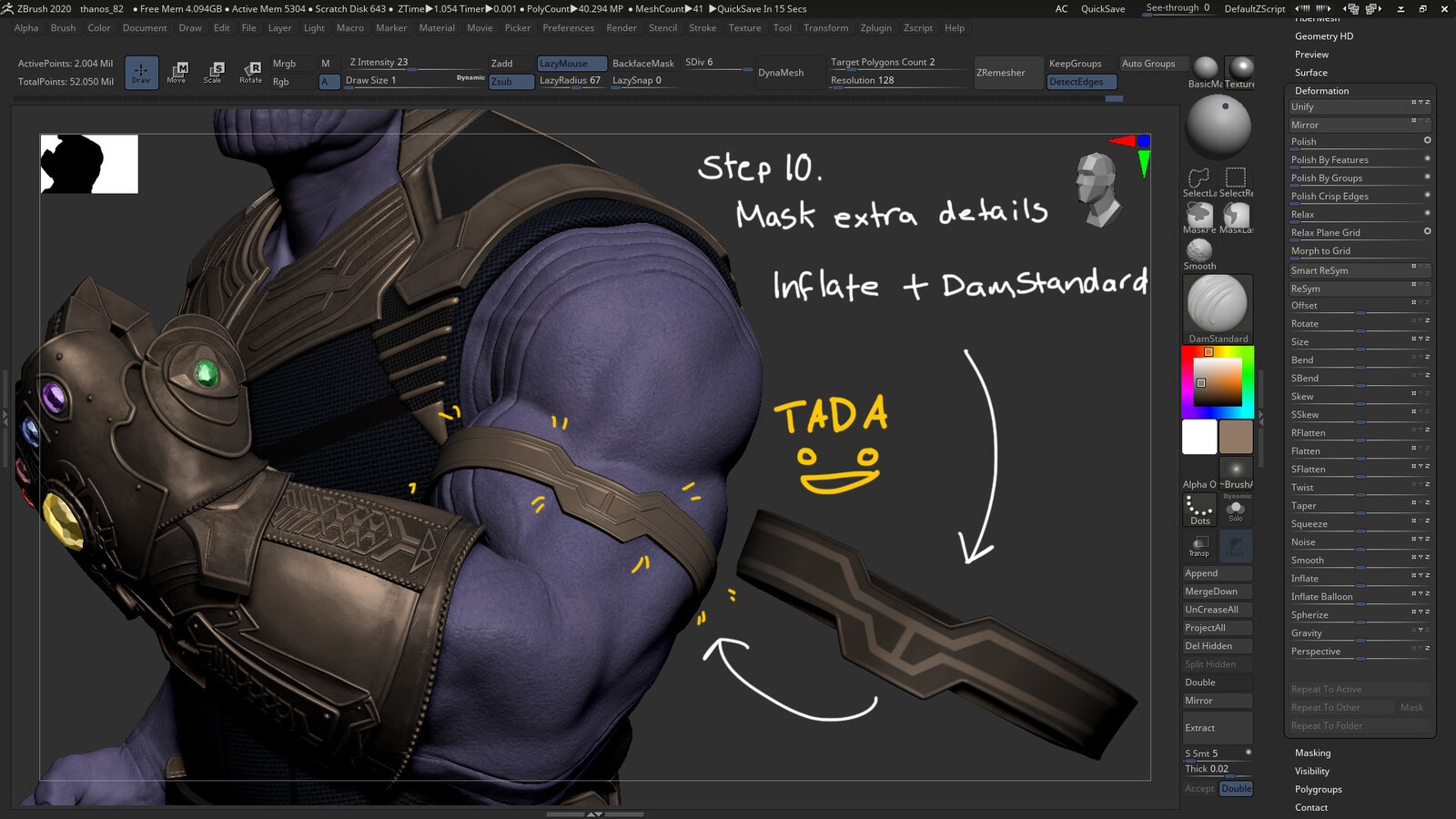This screenshot has width=1456, height=819.
Task: Click the Thanos silhouette thumbnail
Action: click(89, 164)
